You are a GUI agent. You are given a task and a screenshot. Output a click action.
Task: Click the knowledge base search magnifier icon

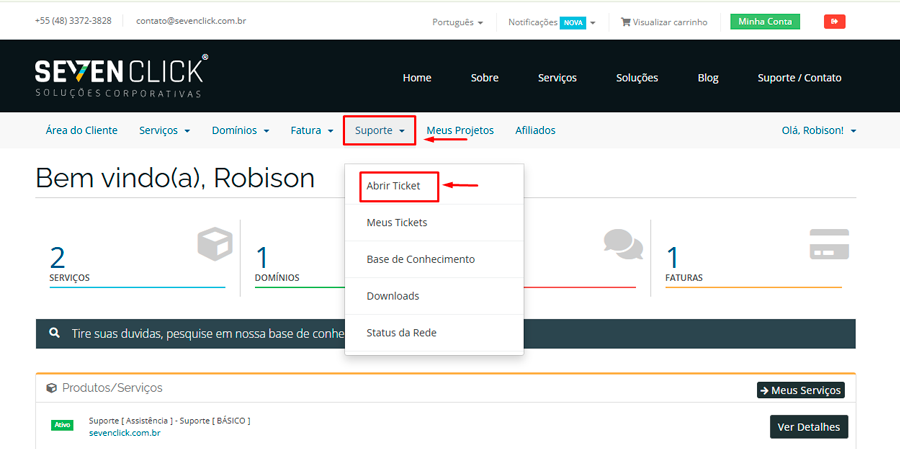tap(52, 333)
